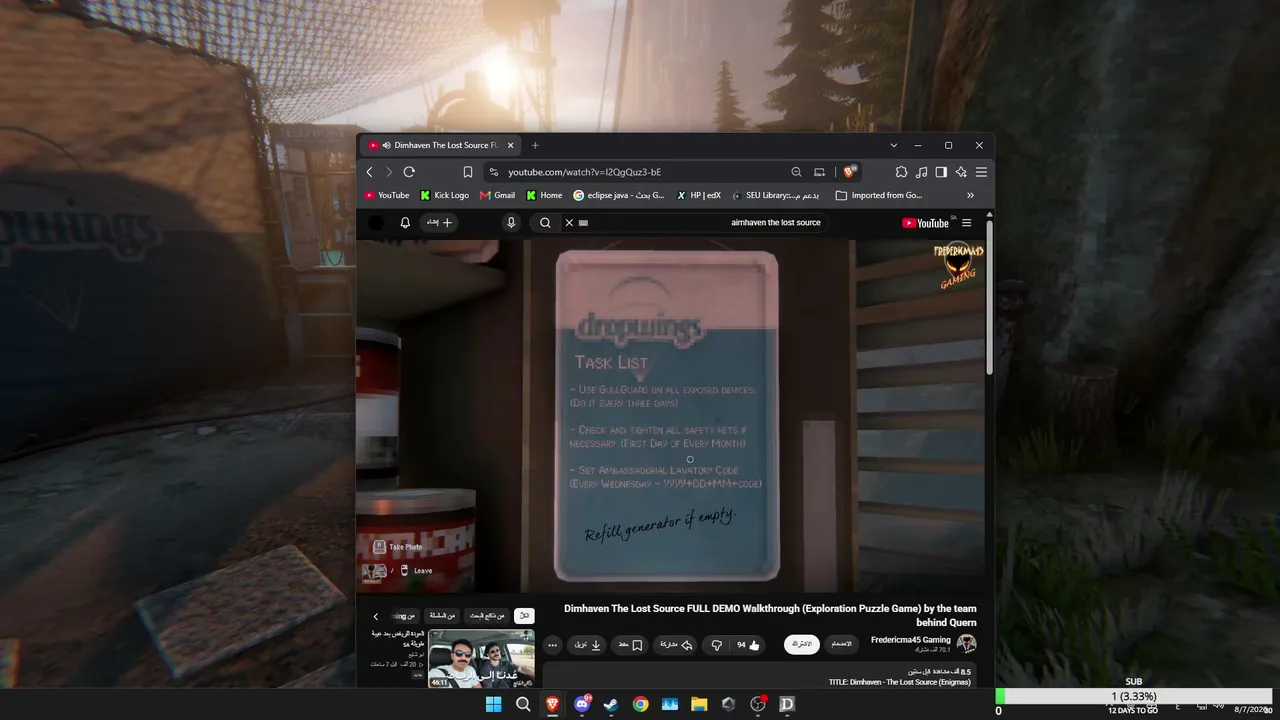Open the browser extensions puzzle icon
This screenshot has width=1280, height=720.
[901, 172]
